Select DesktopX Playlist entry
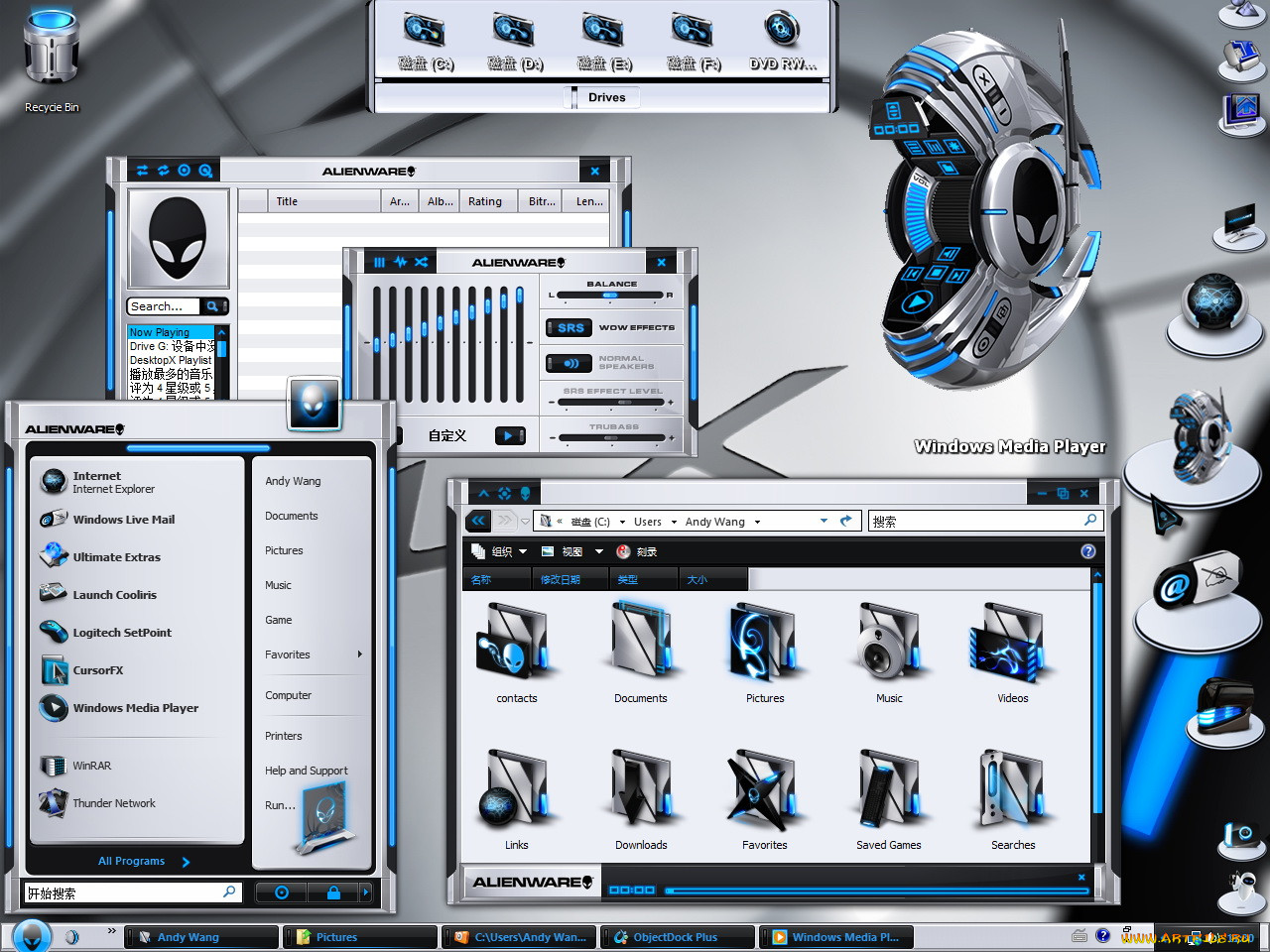Viewport: 1270px width, 952px height. [171, 360]
